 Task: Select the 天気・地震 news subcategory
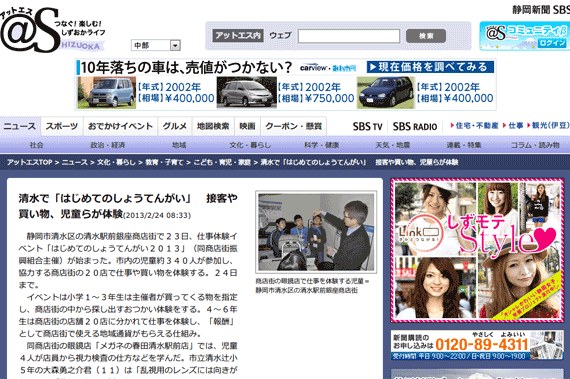393,145
